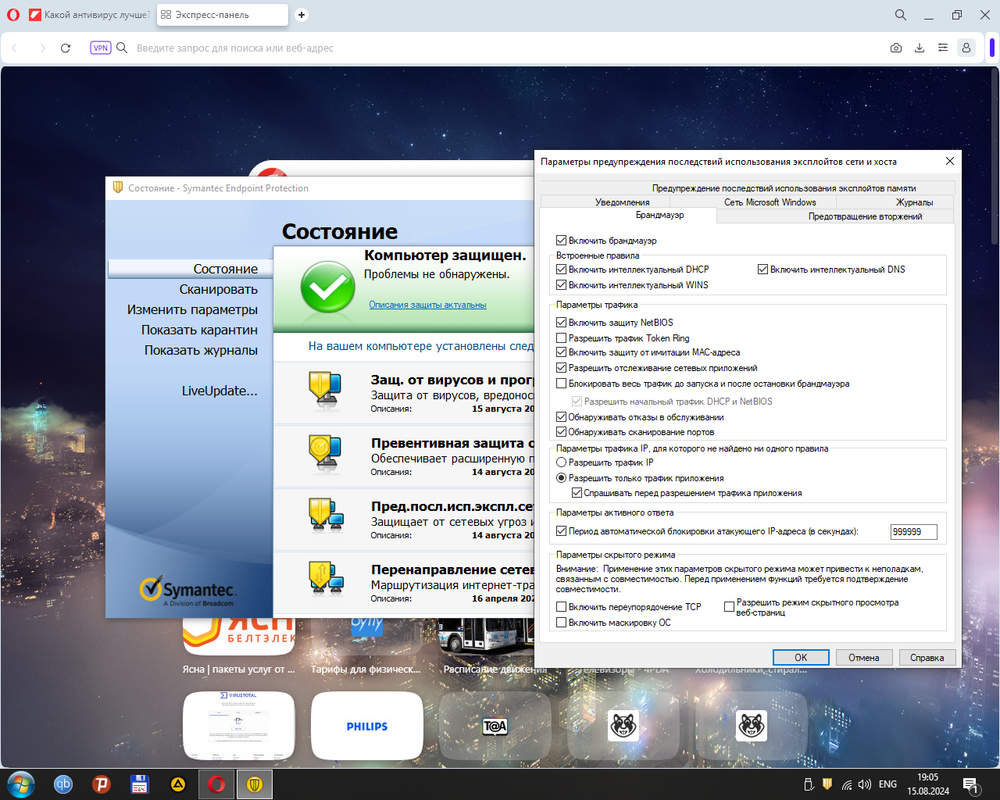Click the Symantec shield in system tray

(x=827, y=784)
